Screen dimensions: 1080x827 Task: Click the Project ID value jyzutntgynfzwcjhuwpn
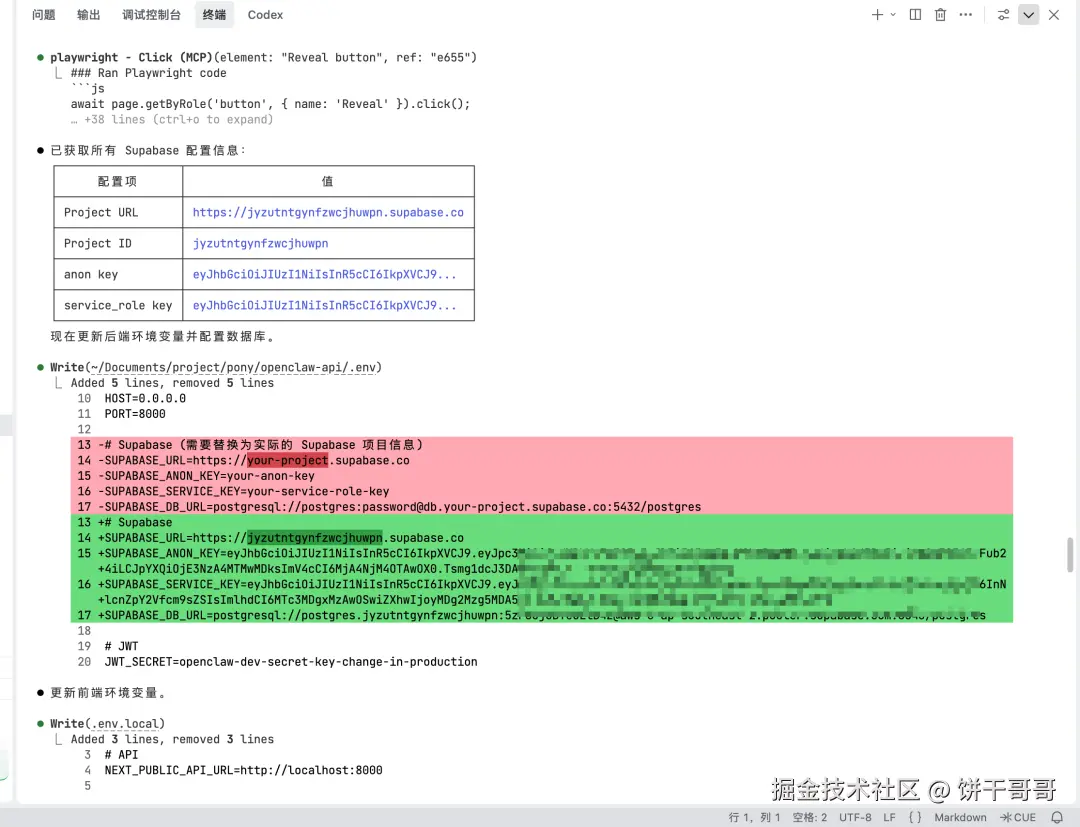coord(260,243)
